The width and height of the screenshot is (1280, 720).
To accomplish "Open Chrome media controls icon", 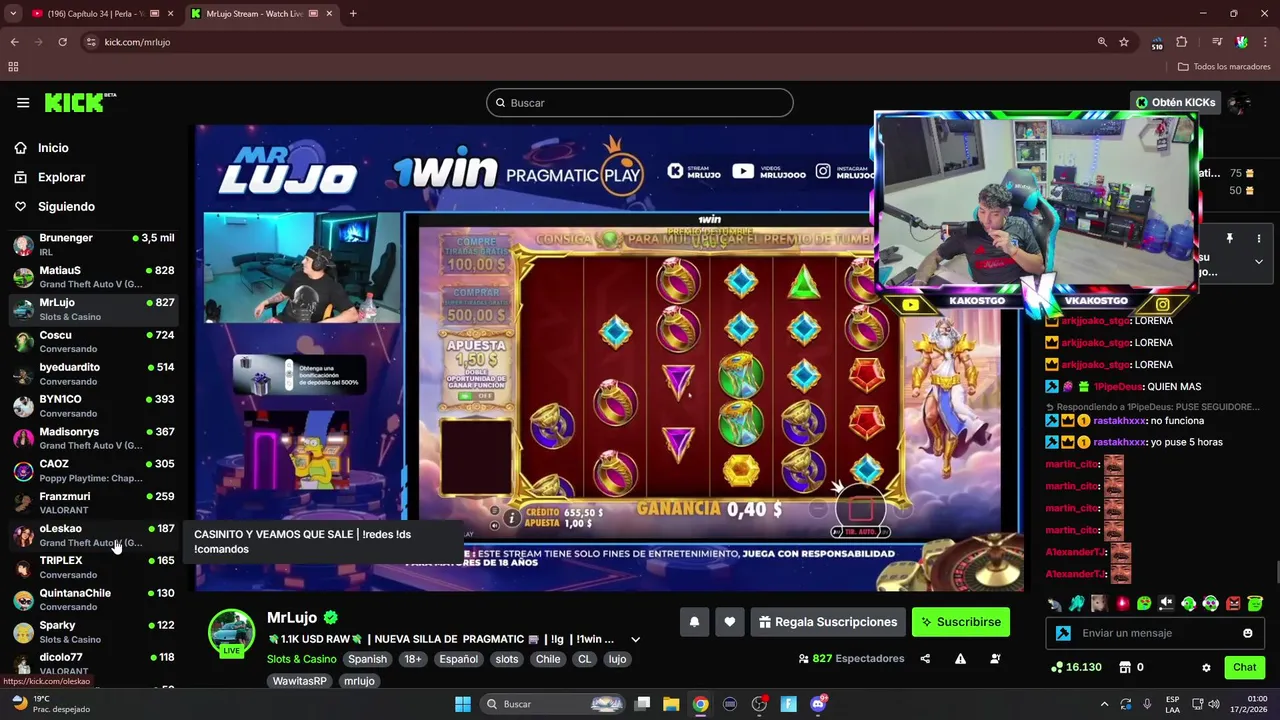I will click(1217, 42).
